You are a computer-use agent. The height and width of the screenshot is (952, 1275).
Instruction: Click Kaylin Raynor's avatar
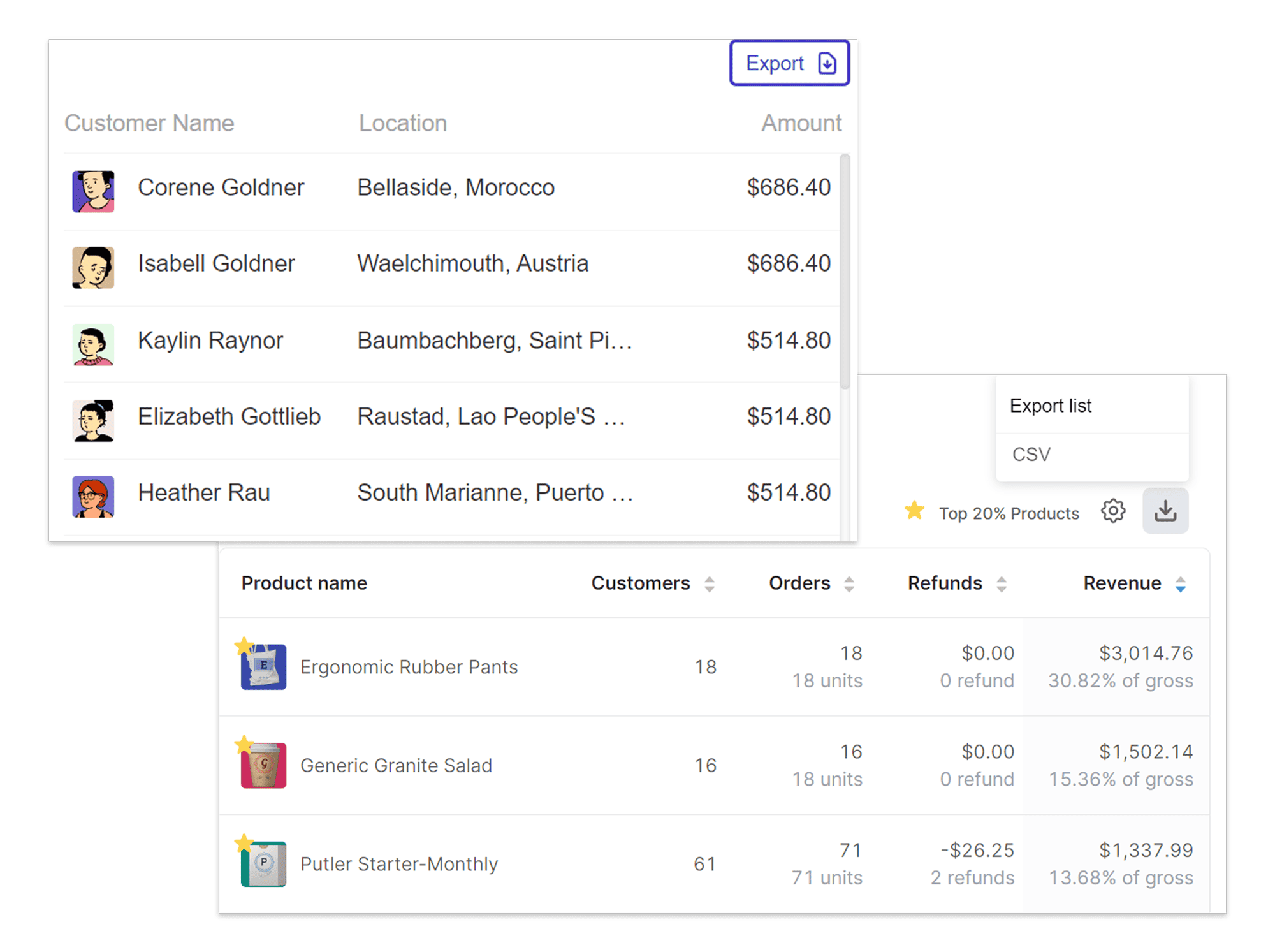click(x=93, y=344)
